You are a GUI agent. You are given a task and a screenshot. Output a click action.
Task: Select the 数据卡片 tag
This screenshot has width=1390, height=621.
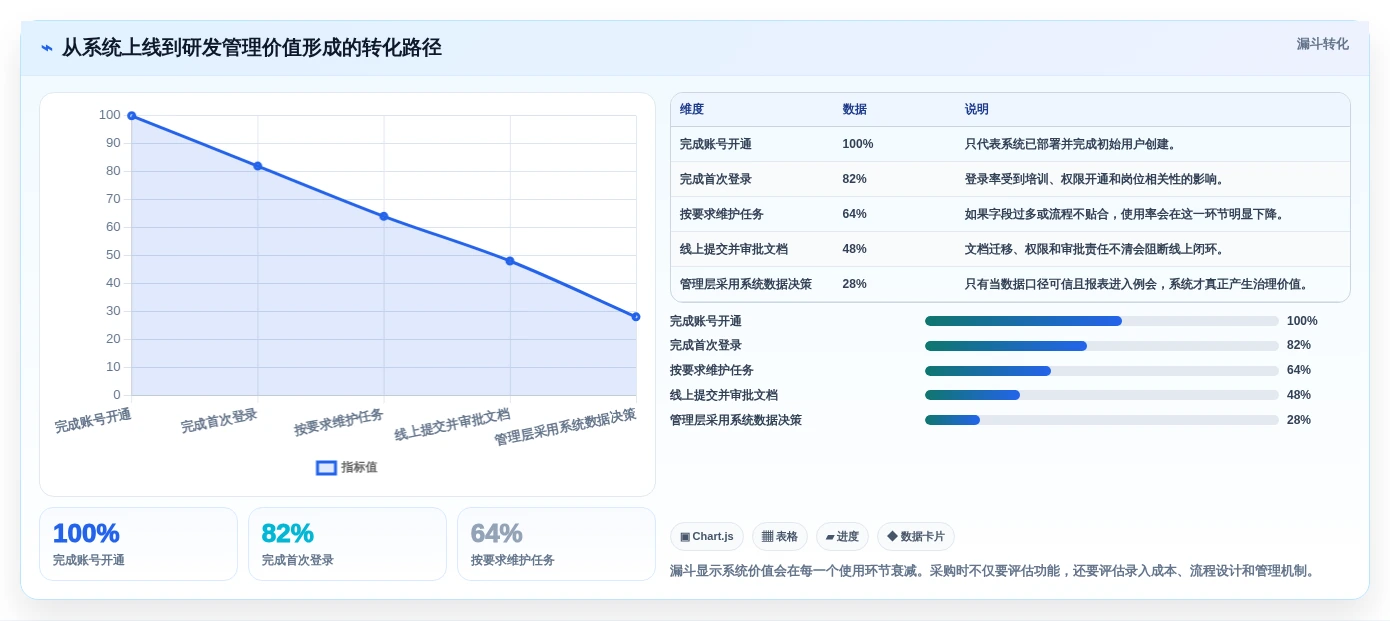click(916, 536)
